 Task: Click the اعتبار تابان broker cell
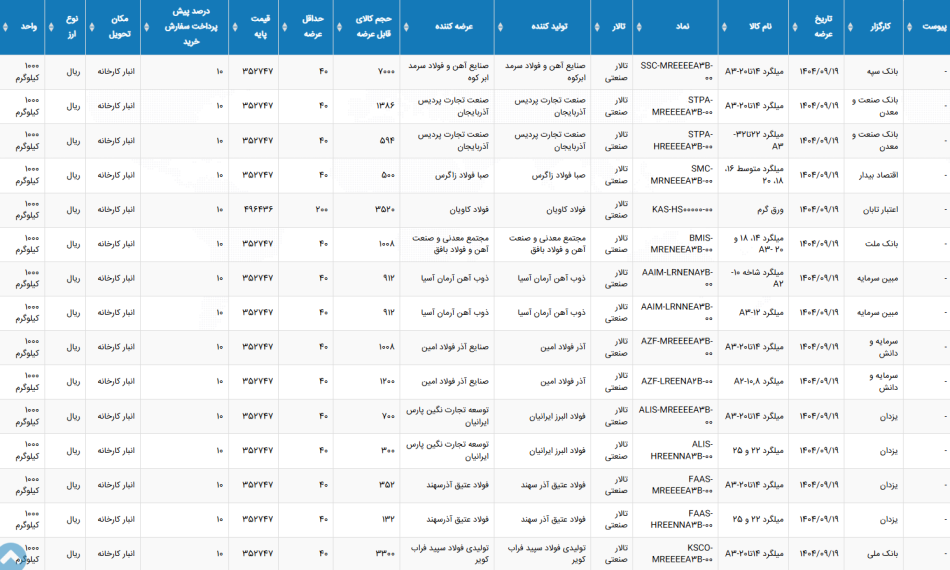(878, 210)
